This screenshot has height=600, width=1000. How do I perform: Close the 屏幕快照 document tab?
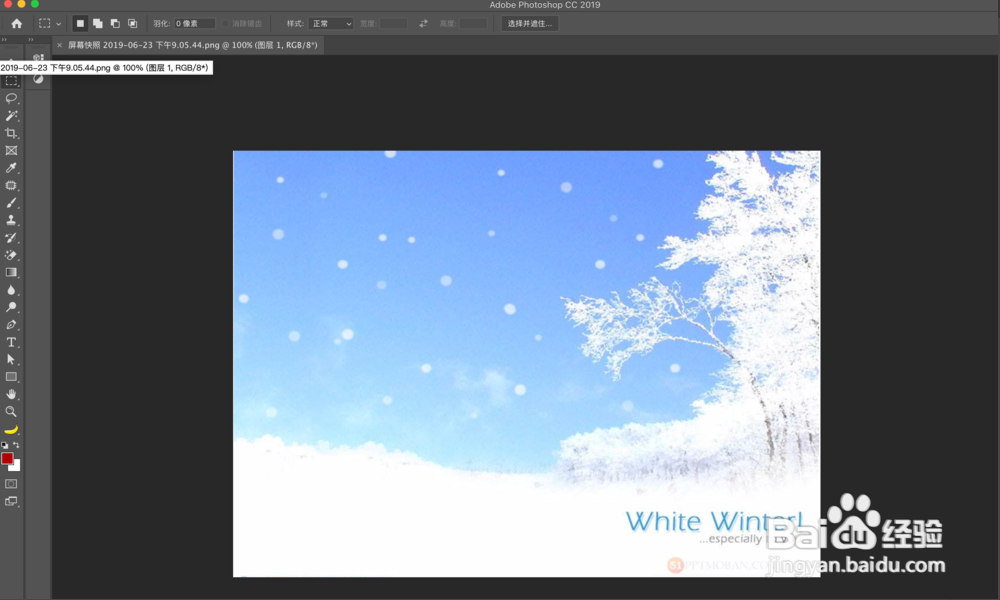click(x=59, y=45)
